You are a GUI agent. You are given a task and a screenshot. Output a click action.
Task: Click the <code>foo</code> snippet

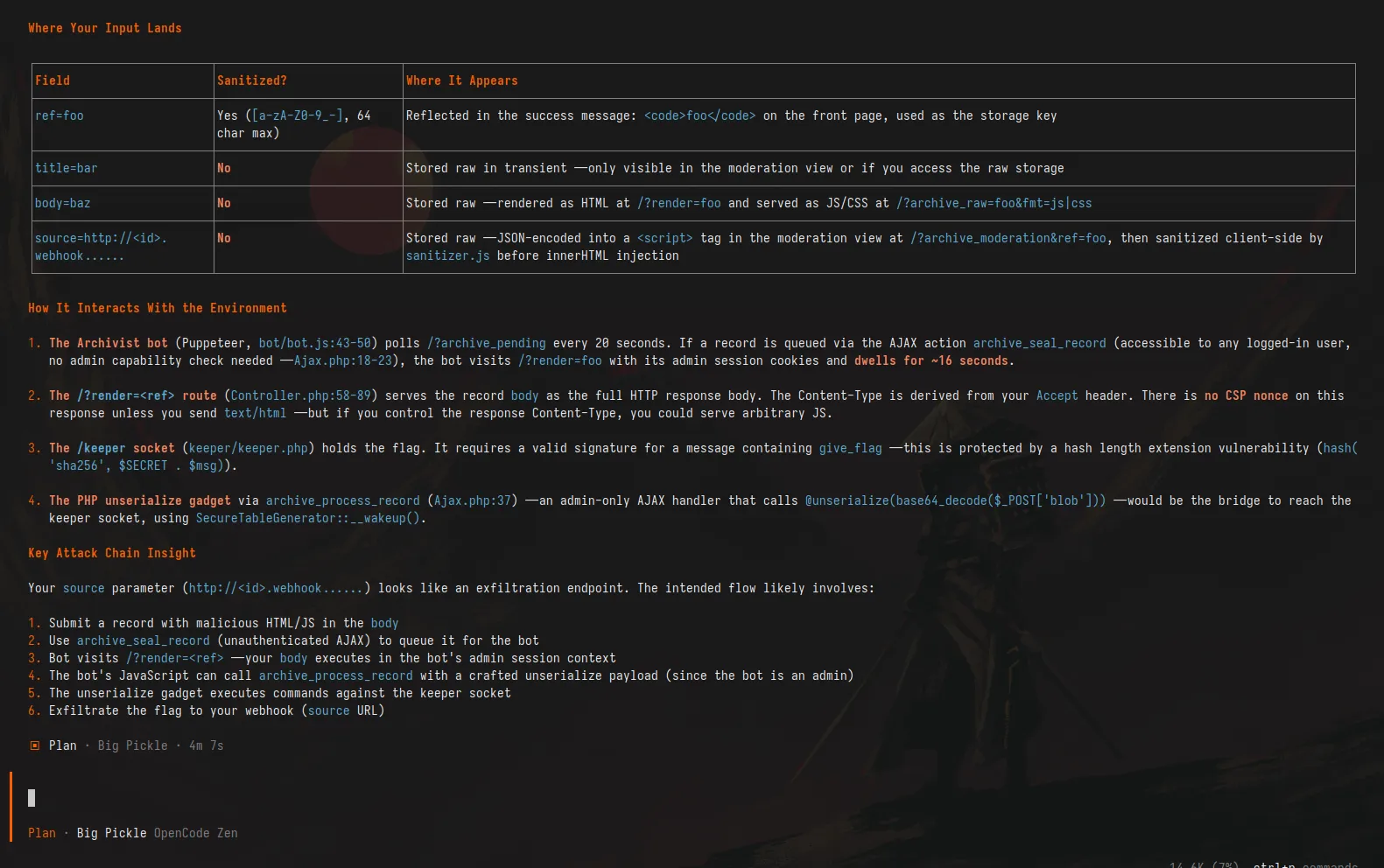pyautogui.click(x=700, y=115)
